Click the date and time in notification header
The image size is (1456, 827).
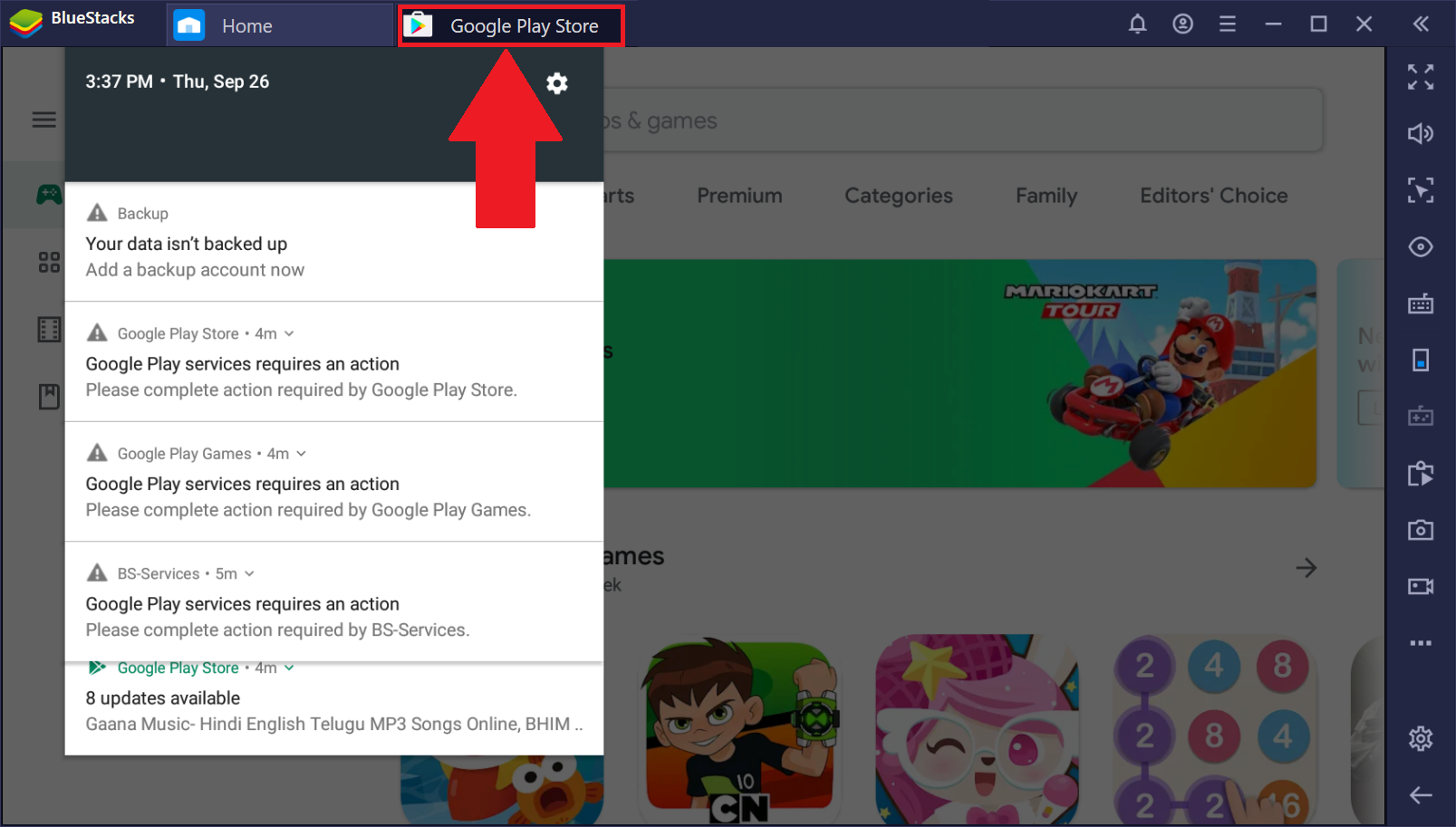[x=178, y=82]
